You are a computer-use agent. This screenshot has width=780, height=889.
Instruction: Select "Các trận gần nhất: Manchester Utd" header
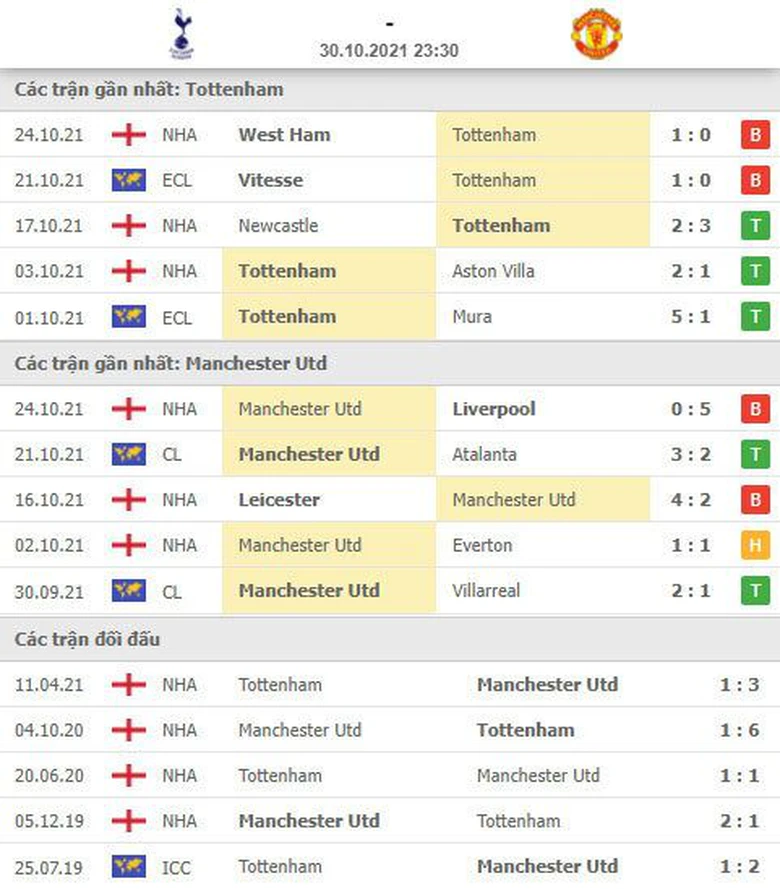pyautogui.click(x=170, y=364)
